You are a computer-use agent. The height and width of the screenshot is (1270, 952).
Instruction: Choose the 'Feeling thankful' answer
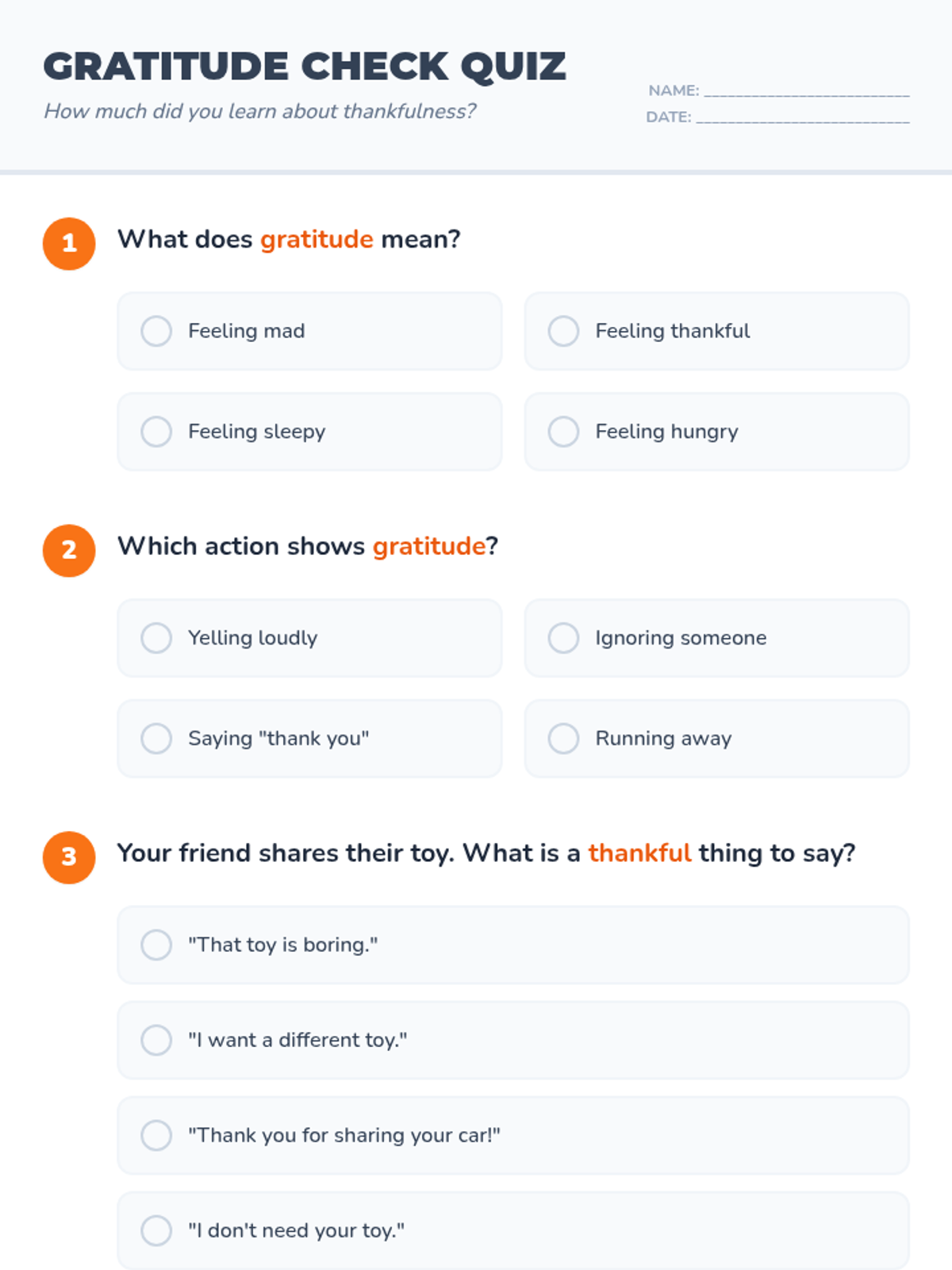pos(716,331)
